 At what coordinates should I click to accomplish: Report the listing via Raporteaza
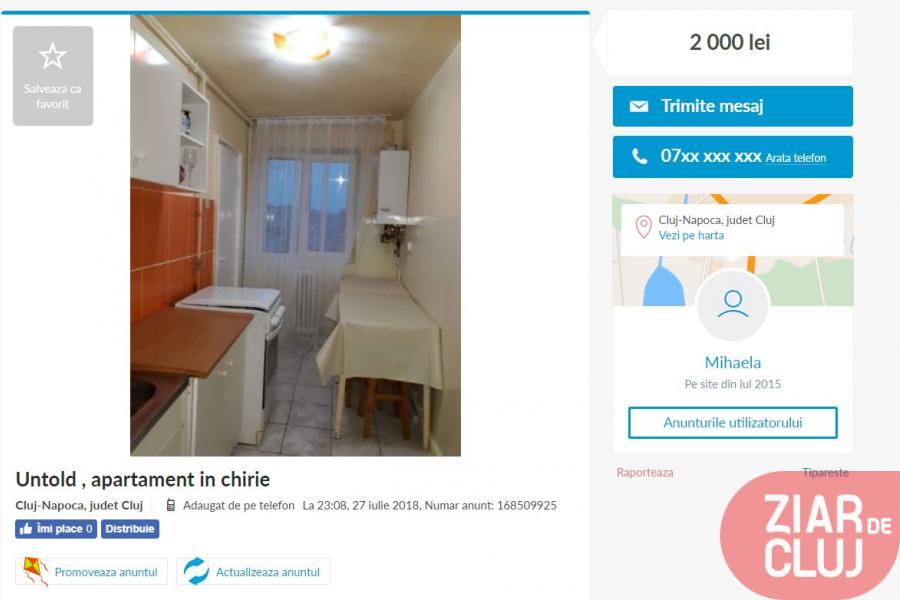(645, 473)
